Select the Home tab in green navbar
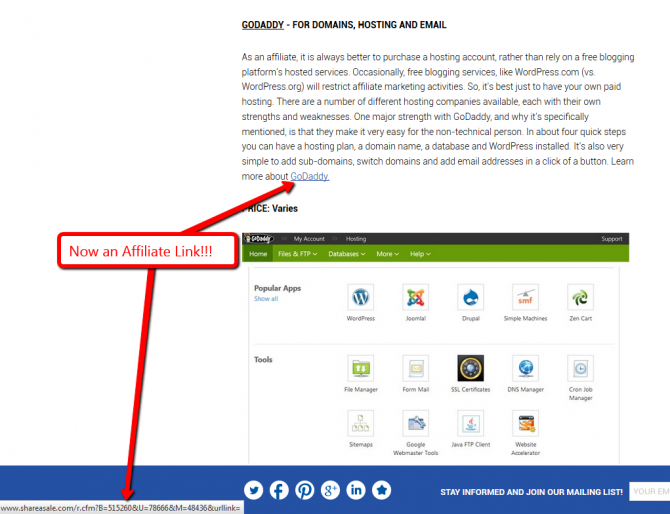Screen dimensions: 670x514 click(x=258, y=254)
